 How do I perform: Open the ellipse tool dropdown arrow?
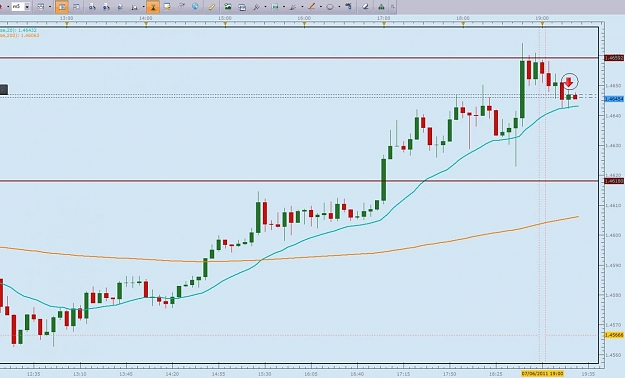point(339,7)
